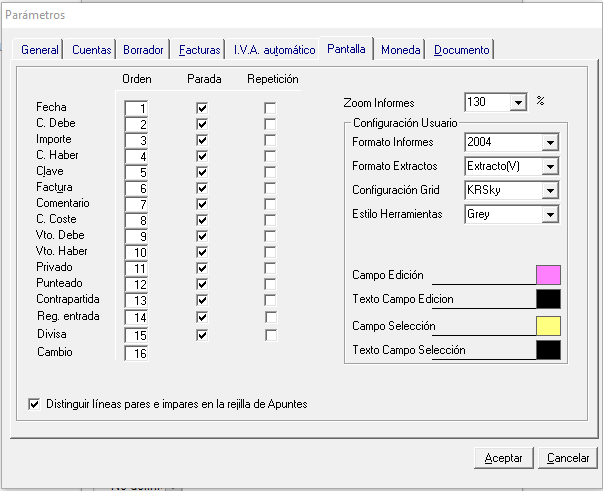Screen dimensions: 603x491
Task: Open the Formato Informes dropdown
Action: pyautogui.click(x=549, y=142)
